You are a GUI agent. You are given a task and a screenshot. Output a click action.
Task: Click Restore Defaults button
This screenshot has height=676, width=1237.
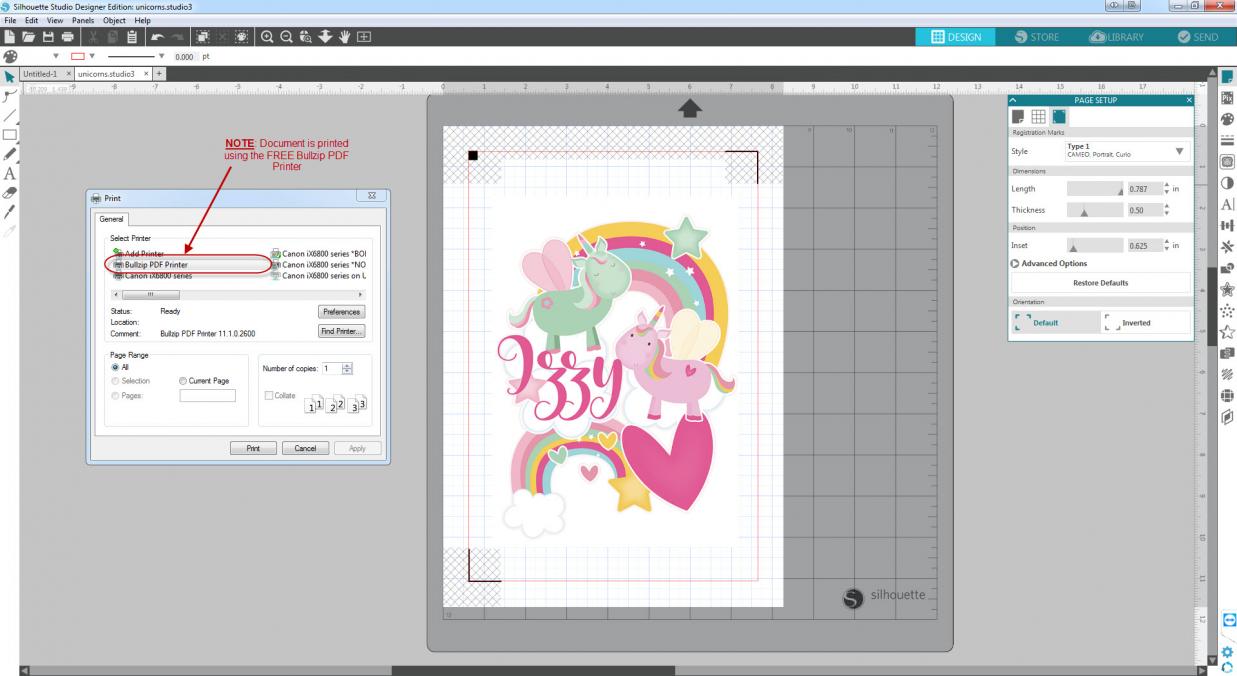point(1100,283)
